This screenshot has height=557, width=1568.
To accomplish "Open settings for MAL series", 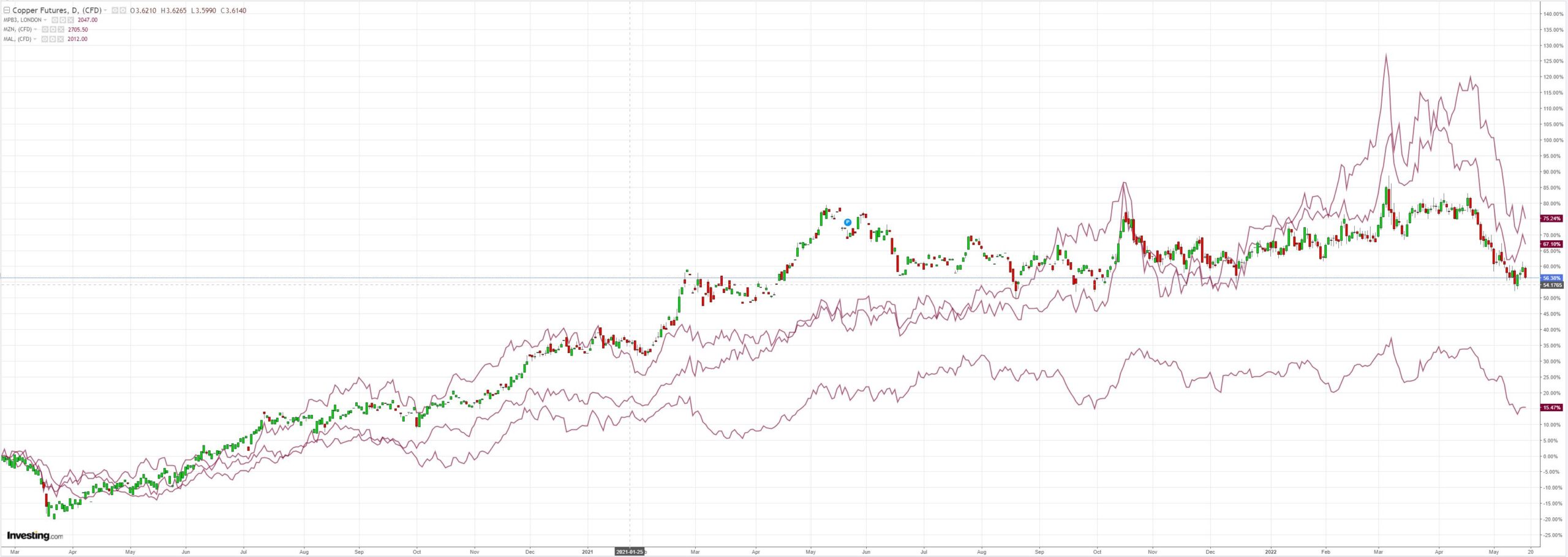I will click(x=53, y=39).
